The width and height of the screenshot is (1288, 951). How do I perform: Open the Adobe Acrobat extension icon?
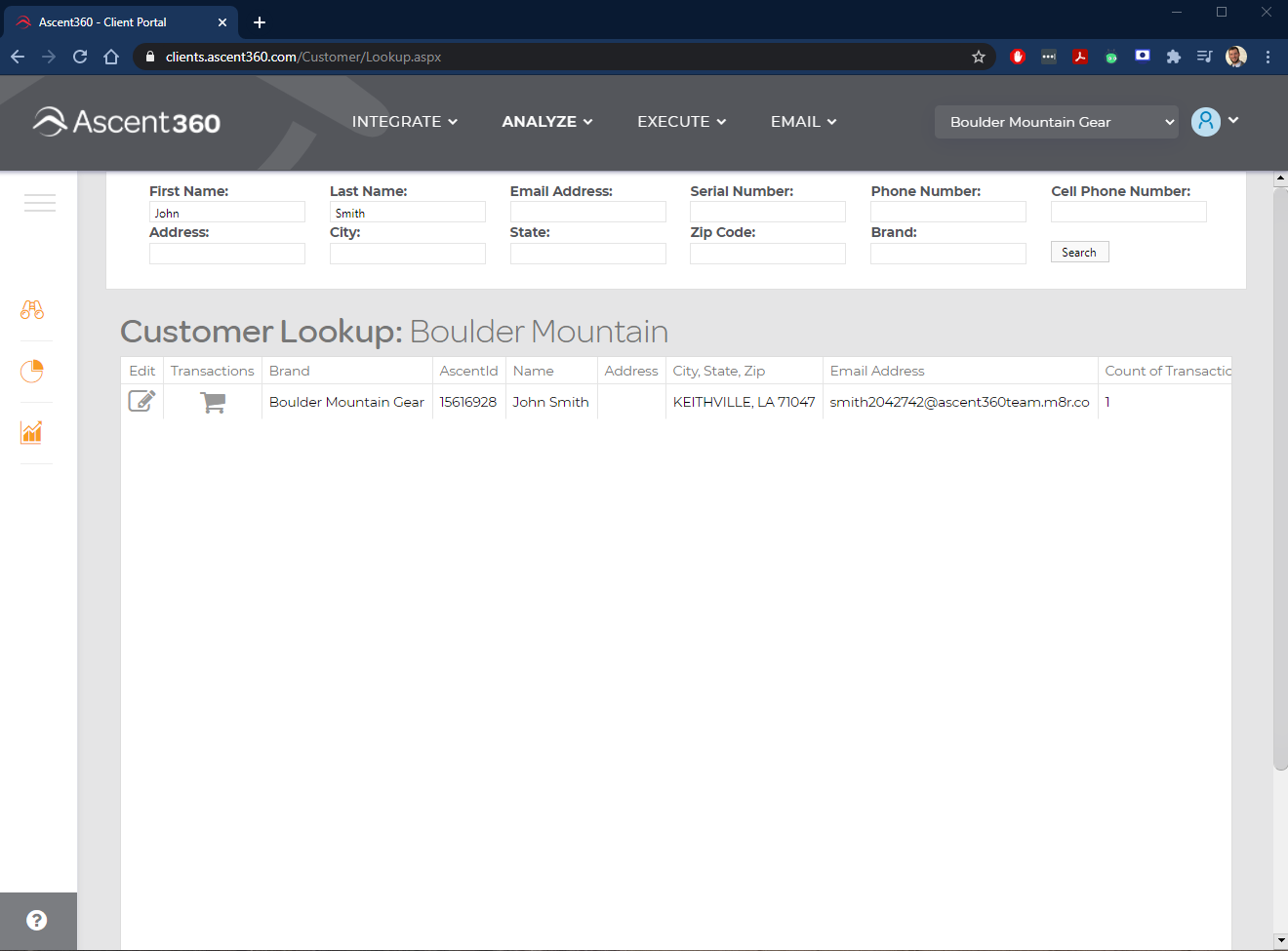[x=1080, y=57]
